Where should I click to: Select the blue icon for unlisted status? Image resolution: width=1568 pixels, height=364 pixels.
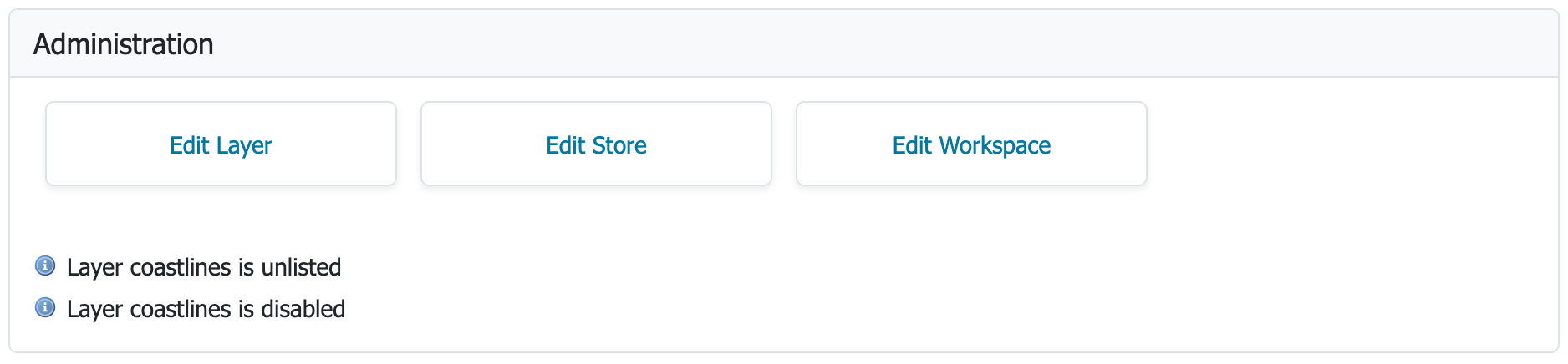click(x=45, y=266)
